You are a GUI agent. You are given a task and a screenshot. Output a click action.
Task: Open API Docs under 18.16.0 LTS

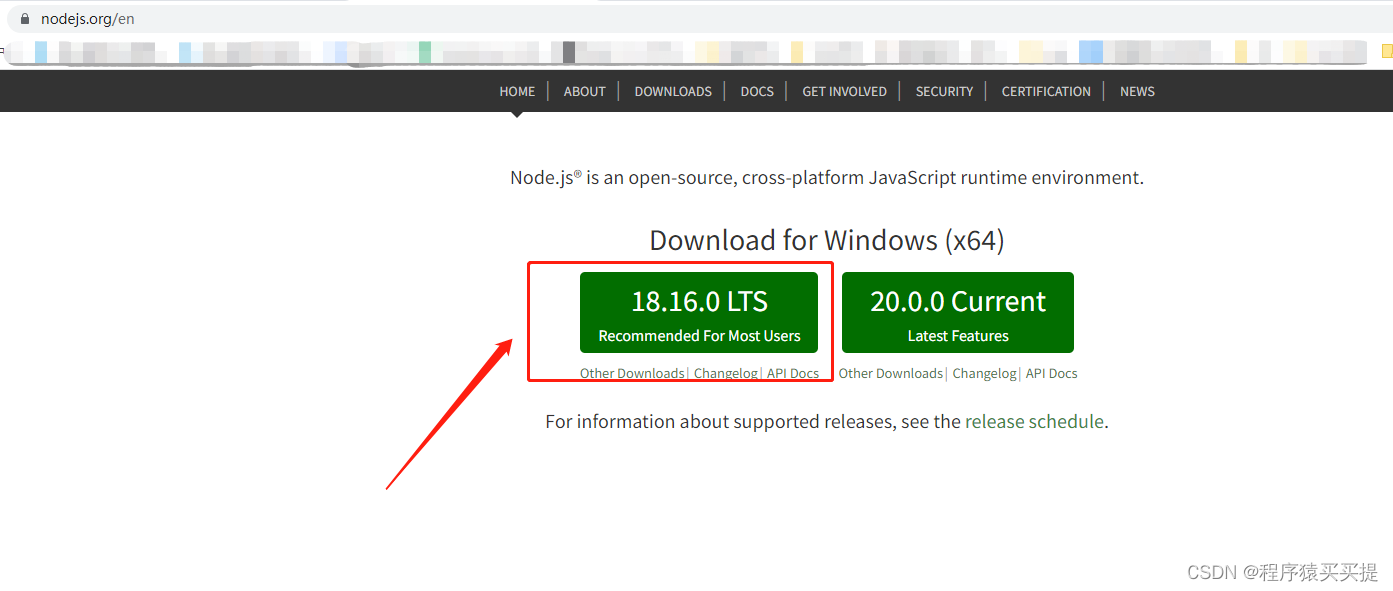click(793, 373)
